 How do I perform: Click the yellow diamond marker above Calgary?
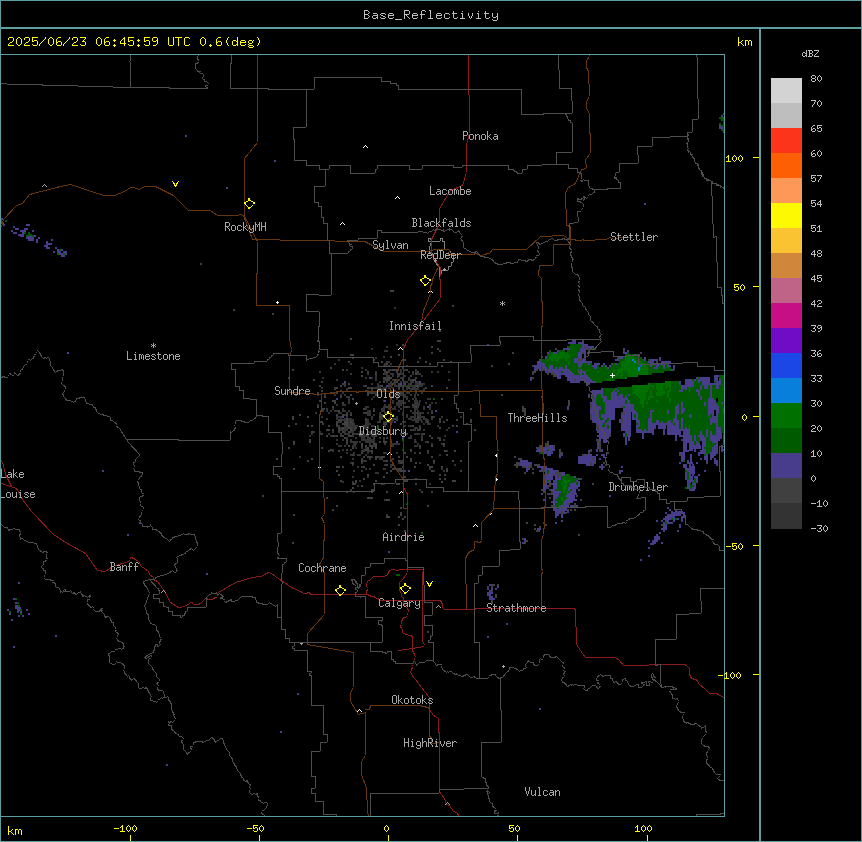click(405, 589)
